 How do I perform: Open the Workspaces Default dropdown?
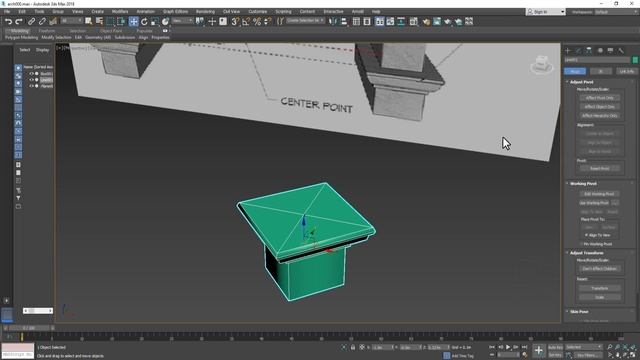pyautogui.click(x=616, y=12)
